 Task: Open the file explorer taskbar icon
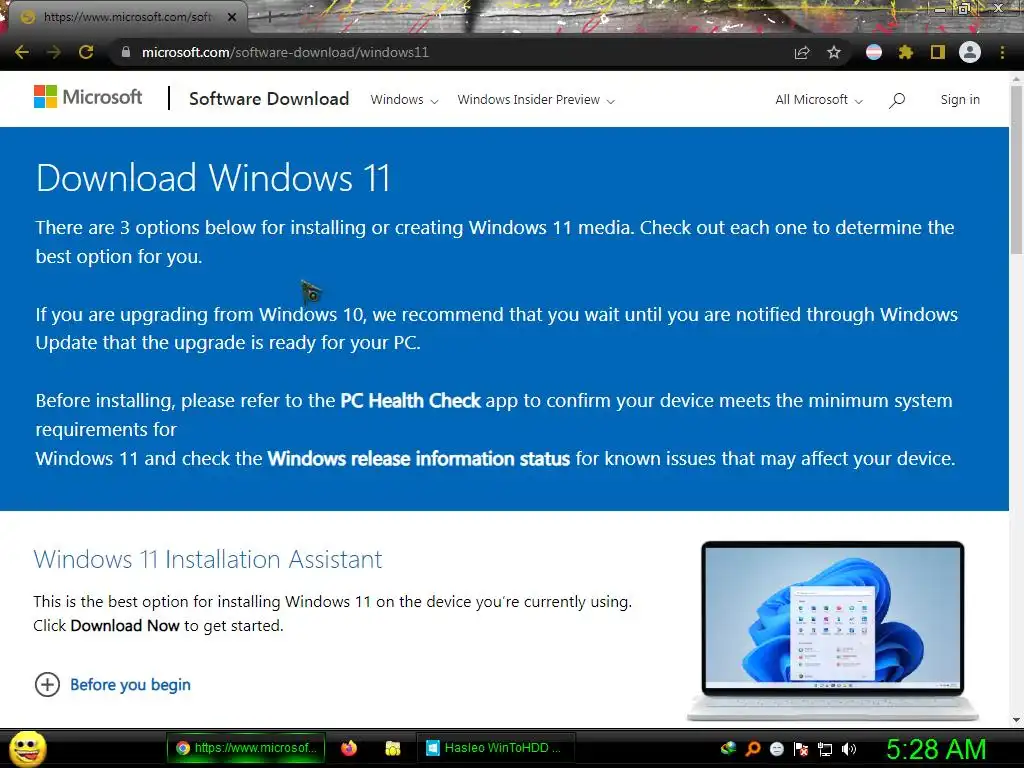pos(392,748)
